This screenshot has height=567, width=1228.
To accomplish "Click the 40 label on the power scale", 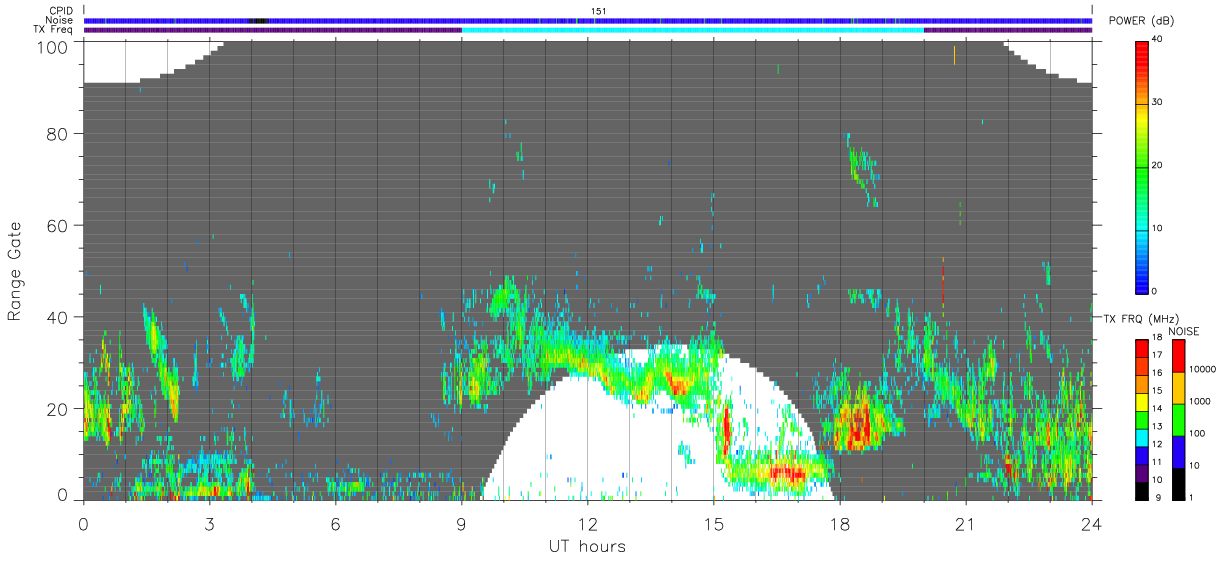I will (x=1159, y=39).
